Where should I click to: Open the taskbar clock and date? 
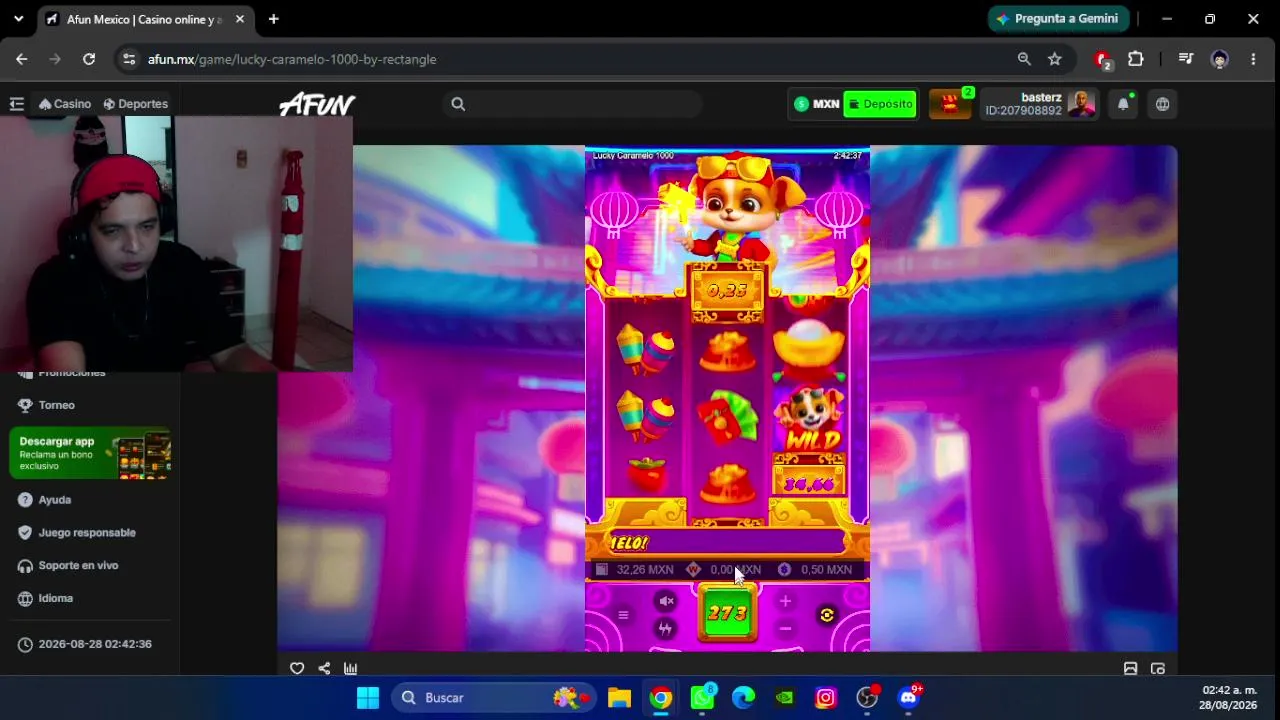[x=1229, y=698]
